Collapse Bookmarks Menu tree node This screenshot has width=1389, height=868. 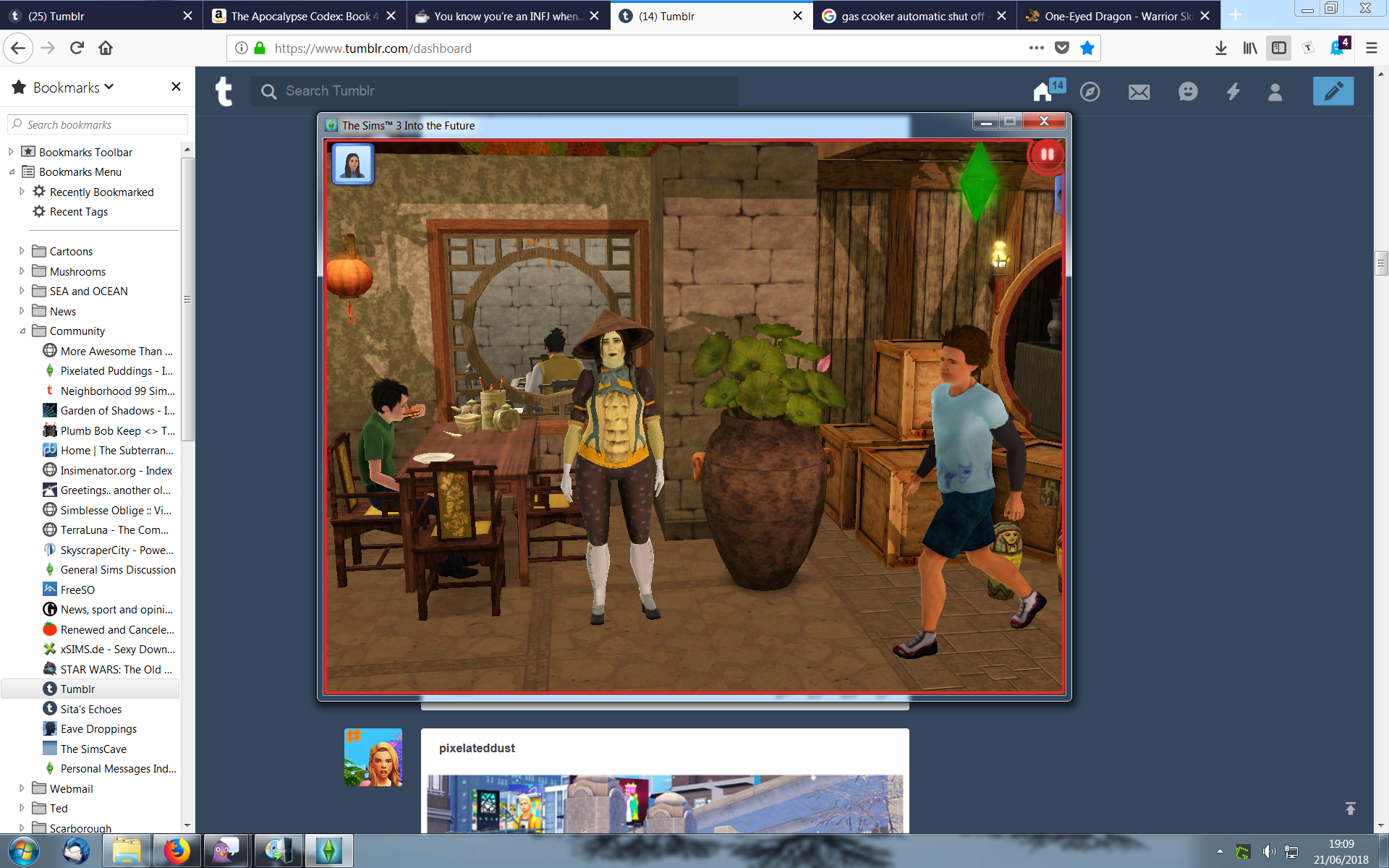[11, 172]
